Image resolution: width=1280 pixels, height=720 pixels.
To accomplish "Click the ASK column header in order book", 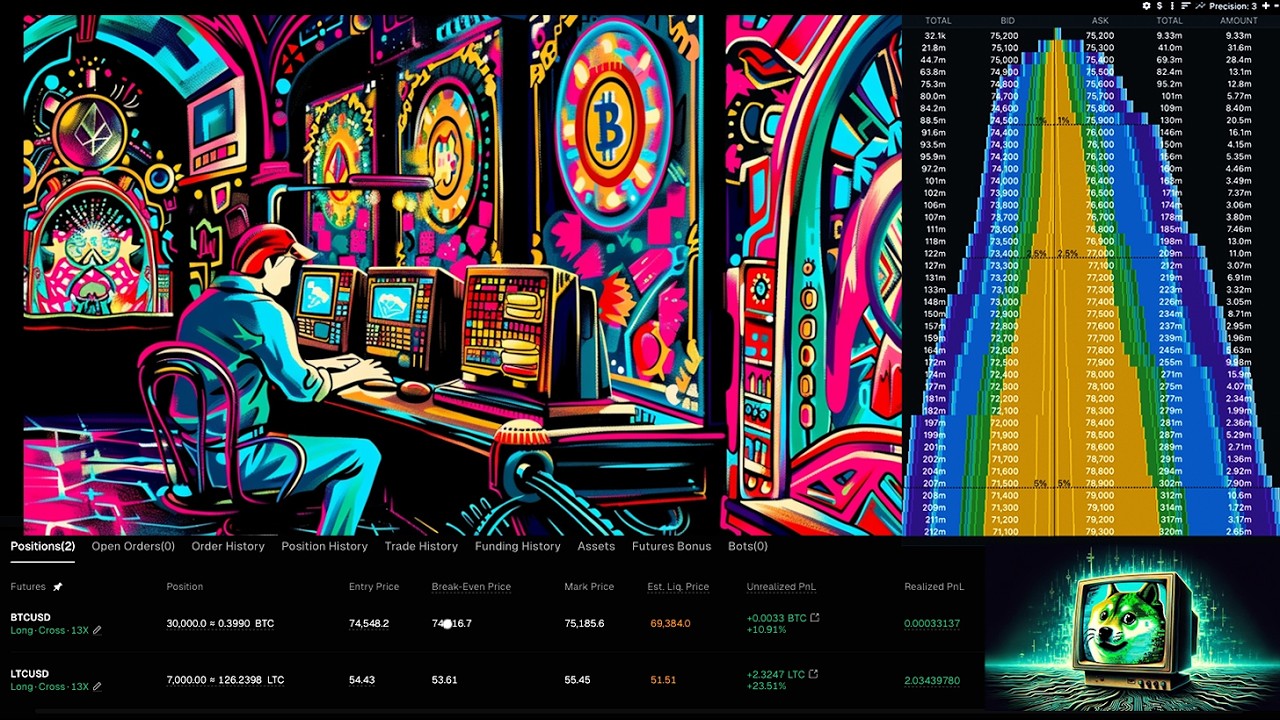I will point(1100,20).
